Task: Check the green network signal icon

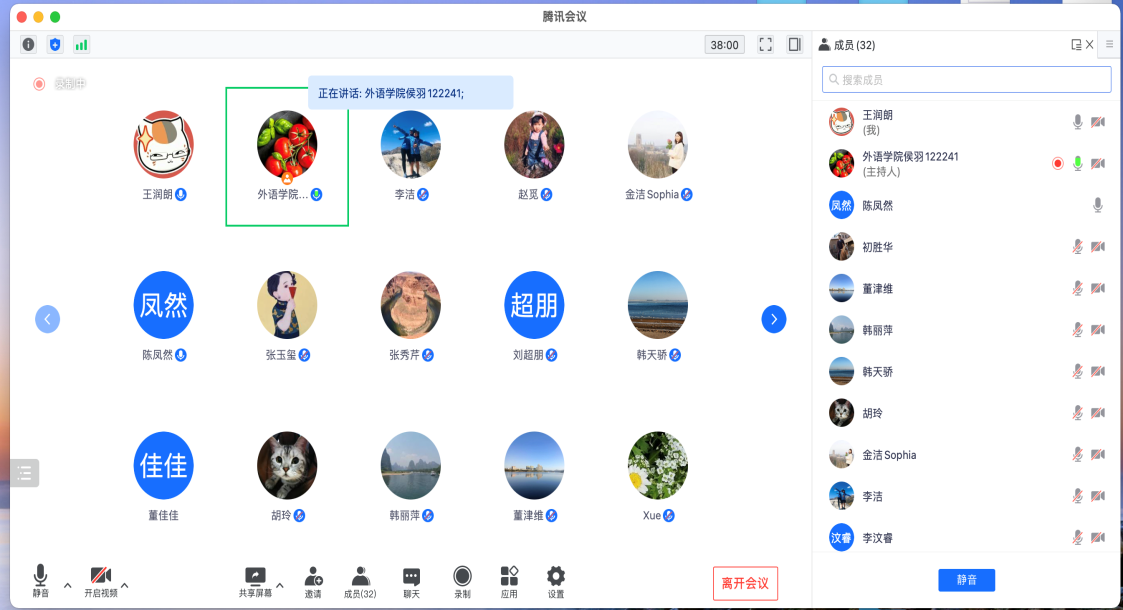Action: 81,45
